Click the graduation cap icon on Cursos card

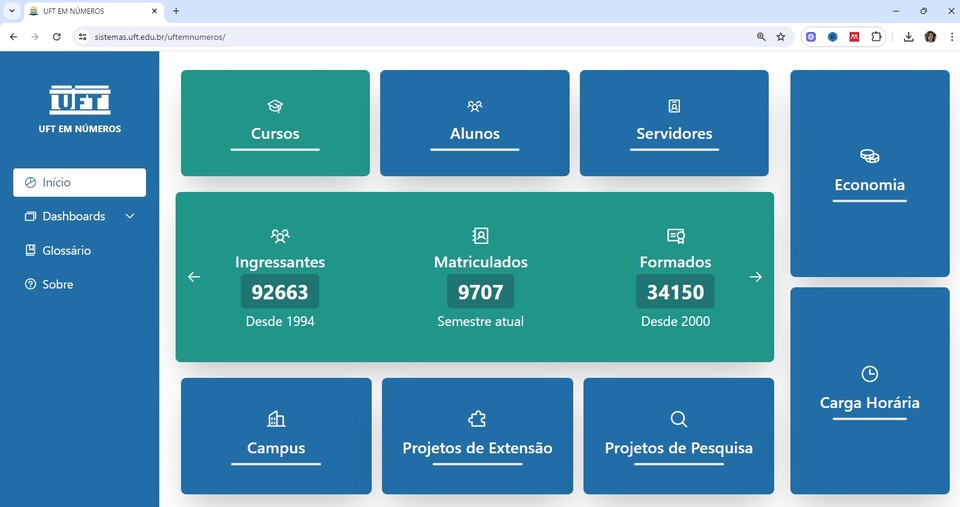pyautogui.click(x=275, y=106)
